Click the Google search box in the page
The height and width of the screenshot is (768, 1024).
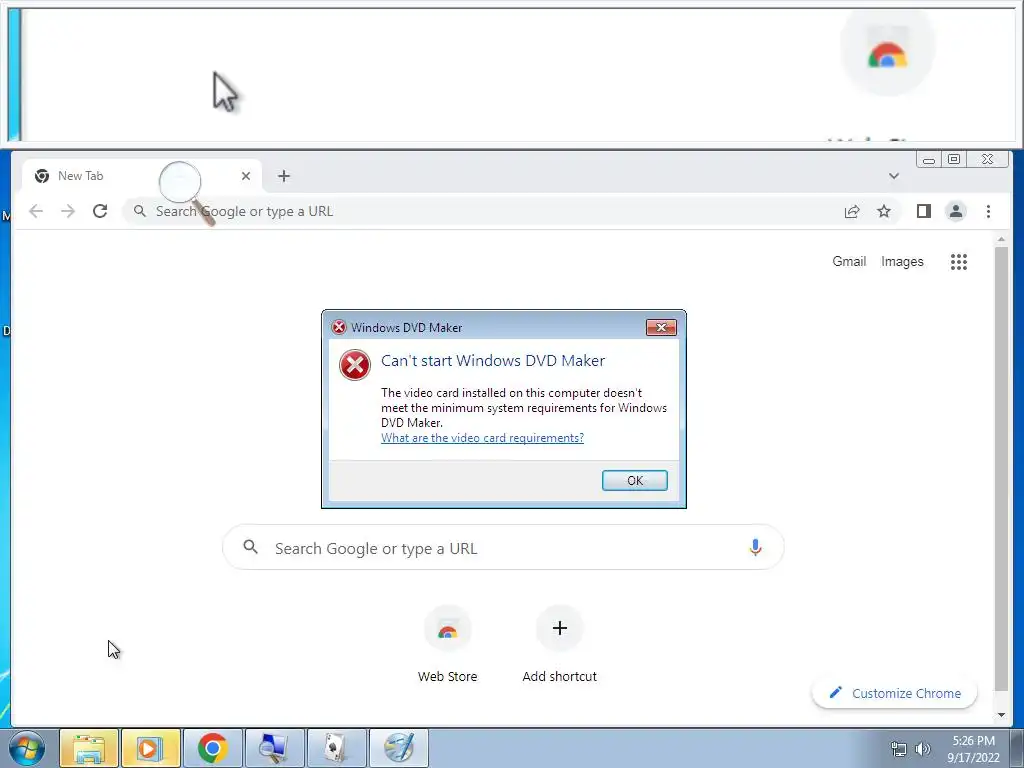(x=503, y=547)
